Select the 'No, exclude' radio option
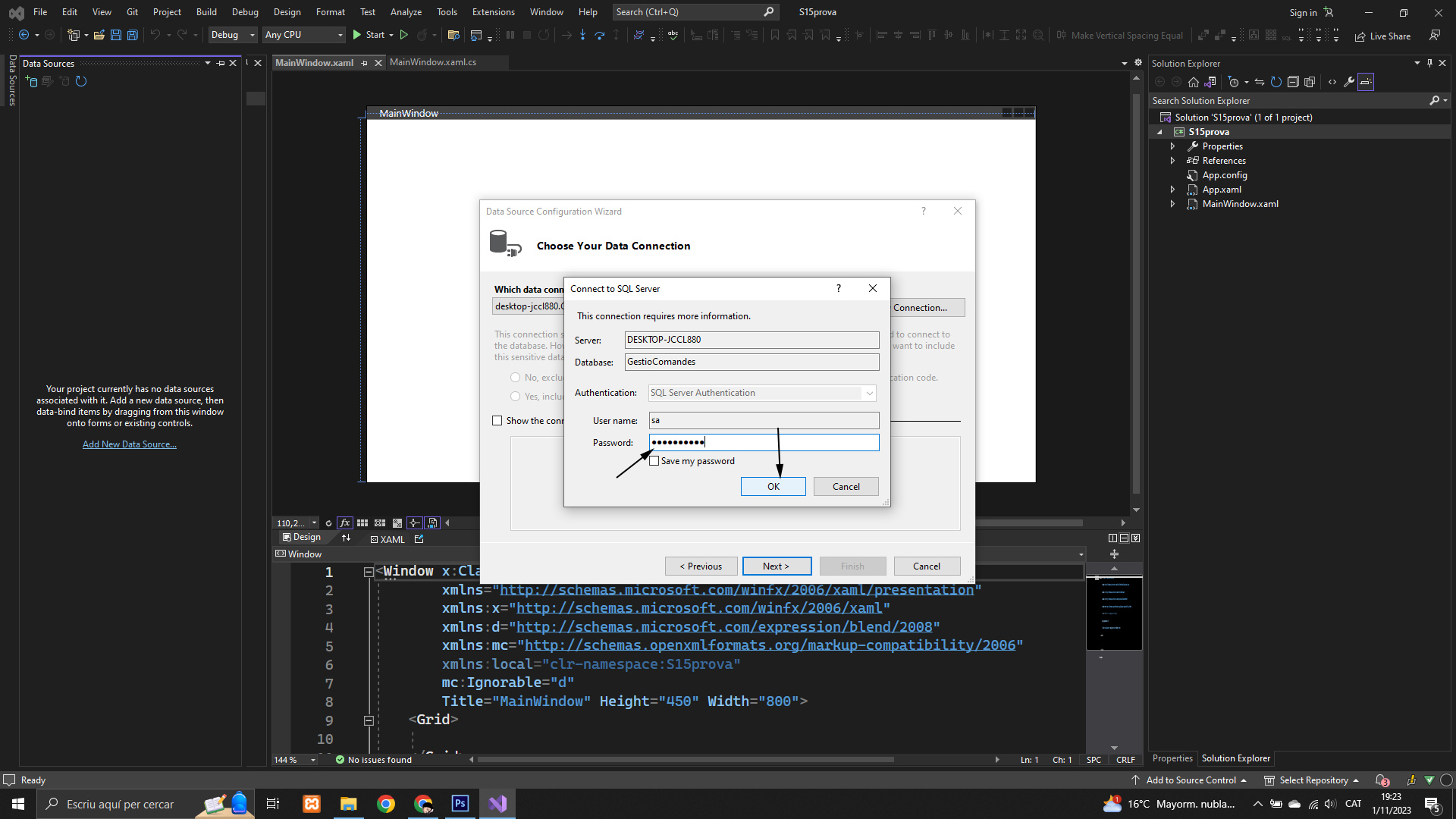 [516, 378]
